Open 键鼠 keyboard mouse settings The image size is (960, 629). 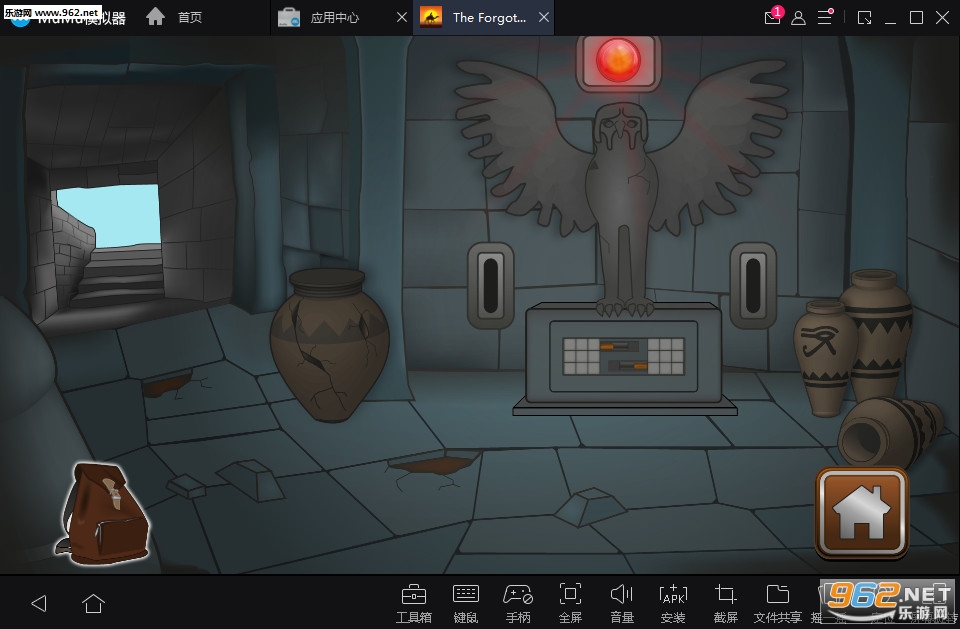tap(465, 603)
